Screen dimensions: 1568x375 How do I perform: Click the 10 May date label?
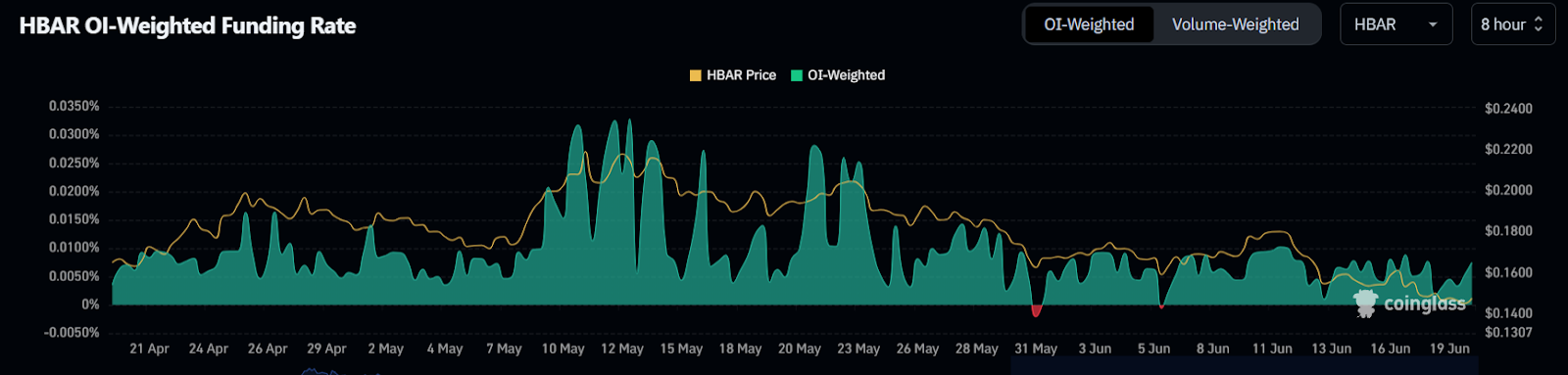pyautogui.click(x=563, y=349)
